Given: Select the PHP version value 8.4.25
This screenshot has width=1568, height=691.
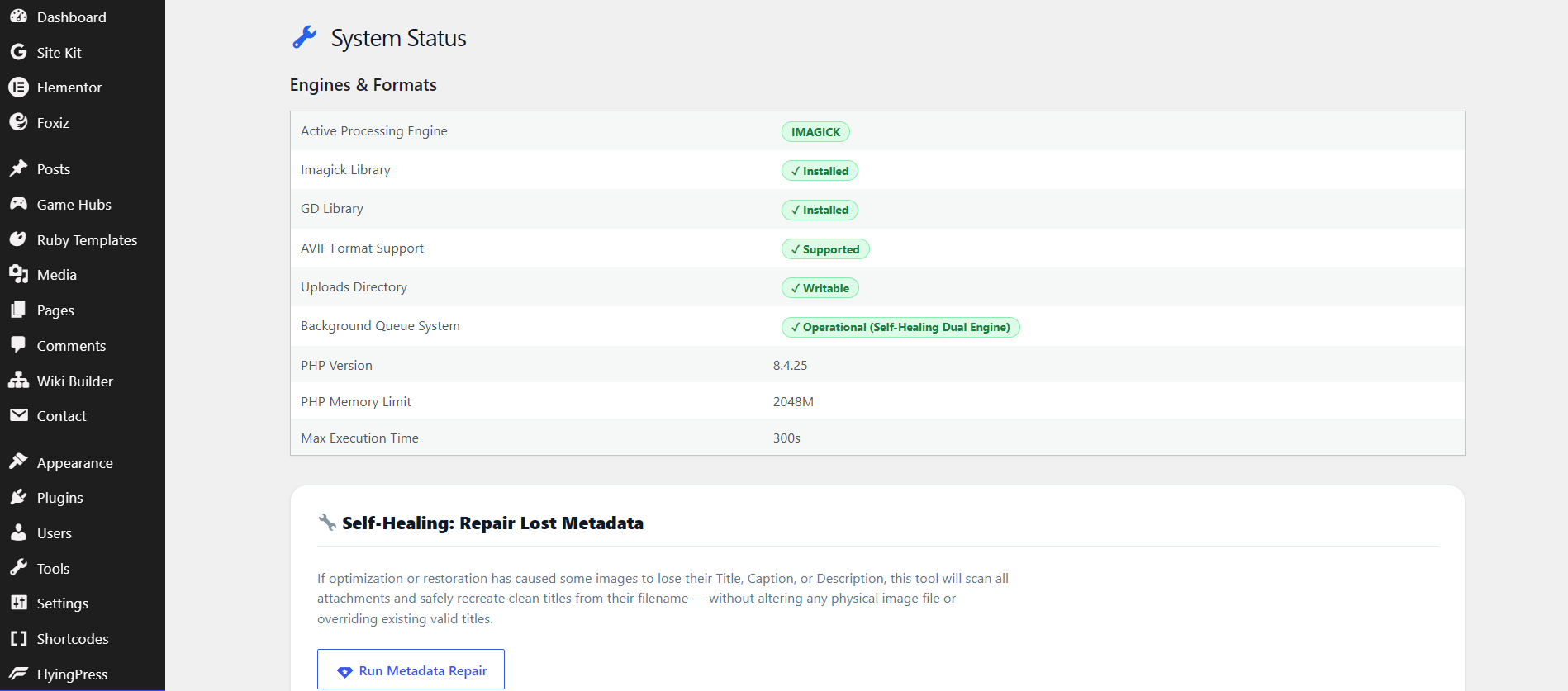Looking at the screenshot, I should (790, 365).
